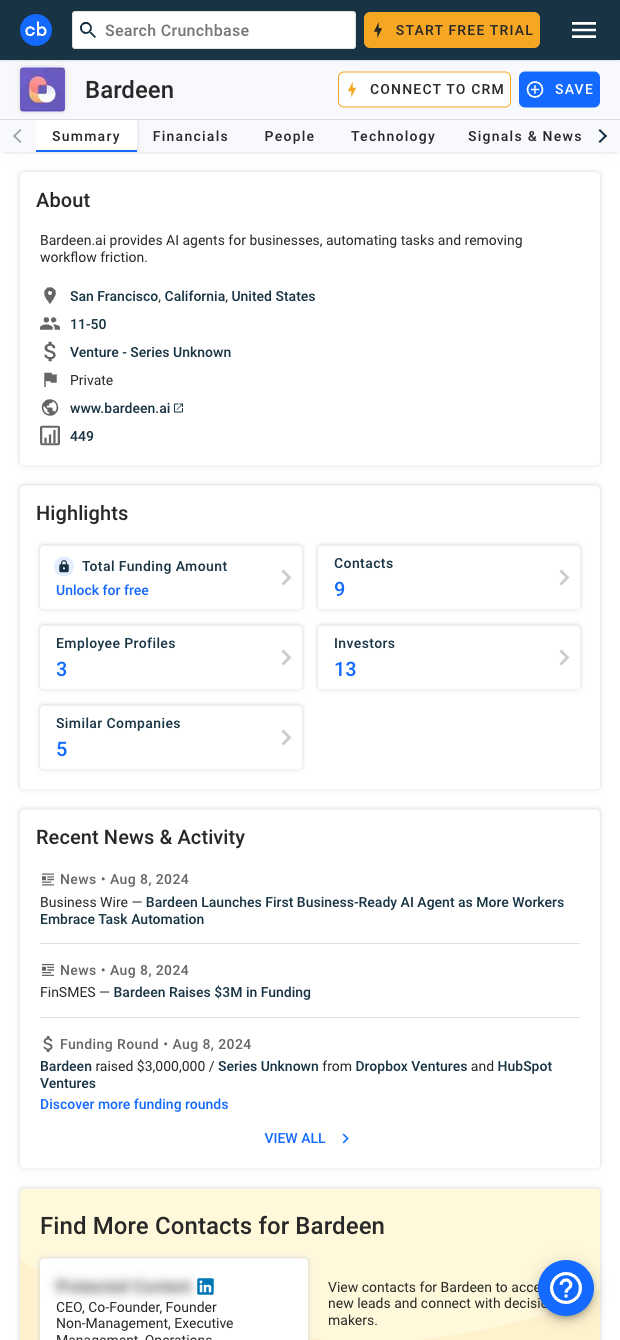Focus the Search Crunchbase input field

pyautogui.click(x=225, y=30)
